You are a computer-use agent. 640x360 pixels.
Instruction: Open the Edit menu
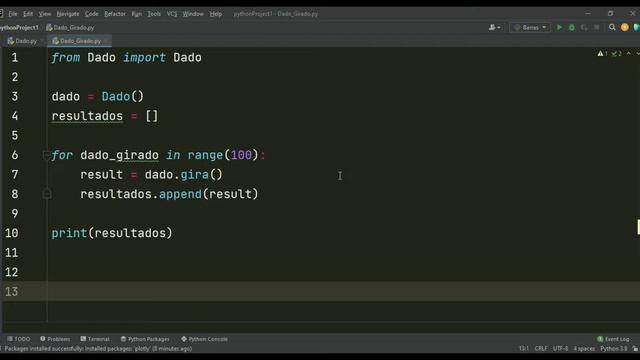pos(28,14)
